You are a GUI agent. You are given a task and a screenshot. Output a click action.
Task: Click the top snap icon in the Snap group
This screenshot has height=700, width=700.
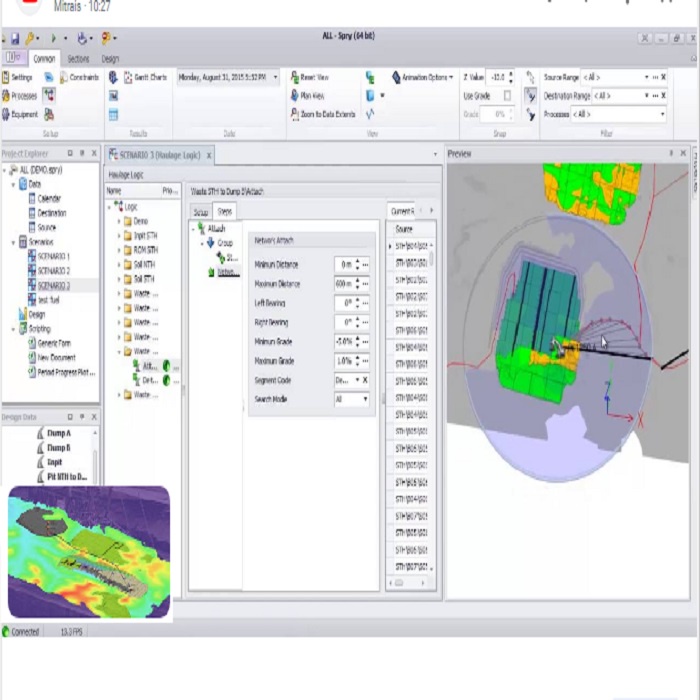pos(530,77)
